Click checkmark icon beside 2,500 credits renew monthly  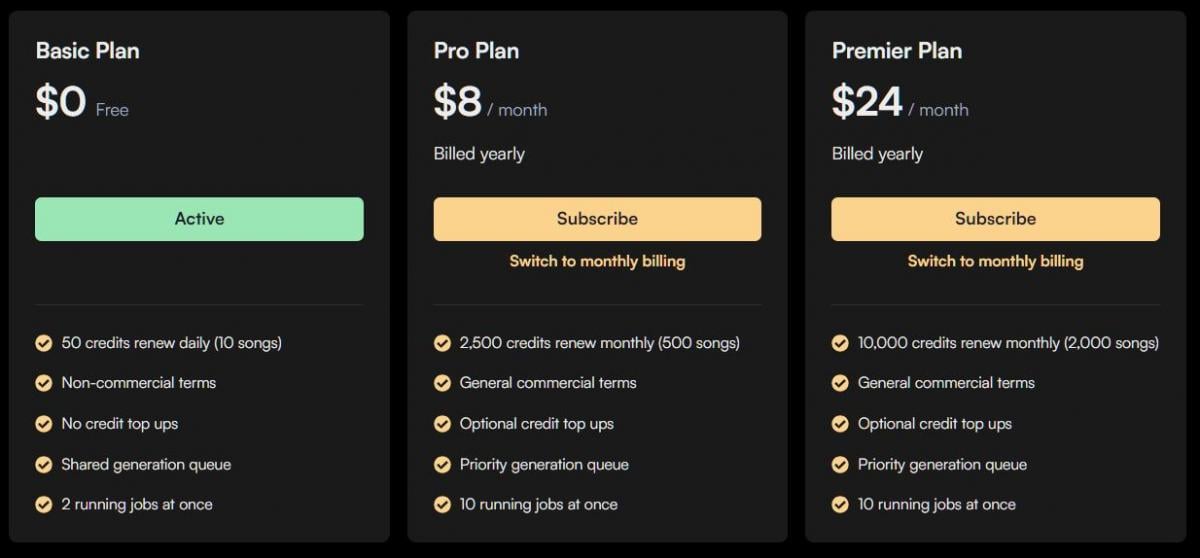click(442, 343)
